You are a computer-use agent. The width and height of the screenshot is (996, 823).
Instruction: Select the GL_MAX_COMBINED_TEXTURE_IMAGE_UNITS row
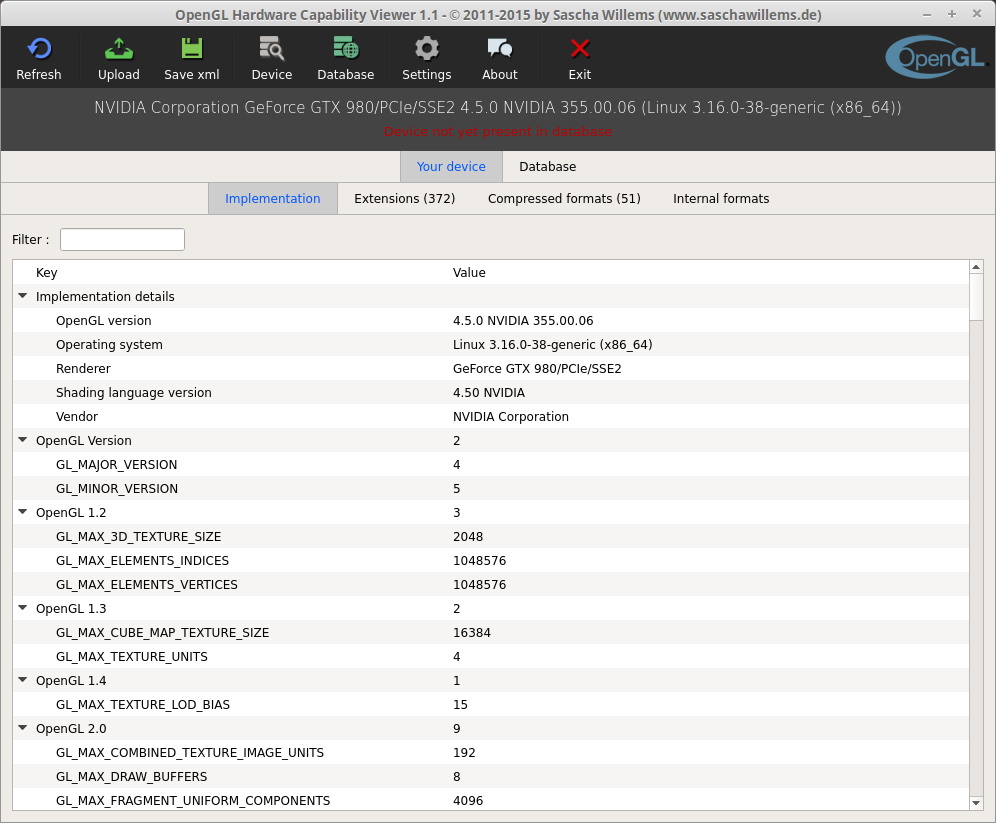(490, 753)
